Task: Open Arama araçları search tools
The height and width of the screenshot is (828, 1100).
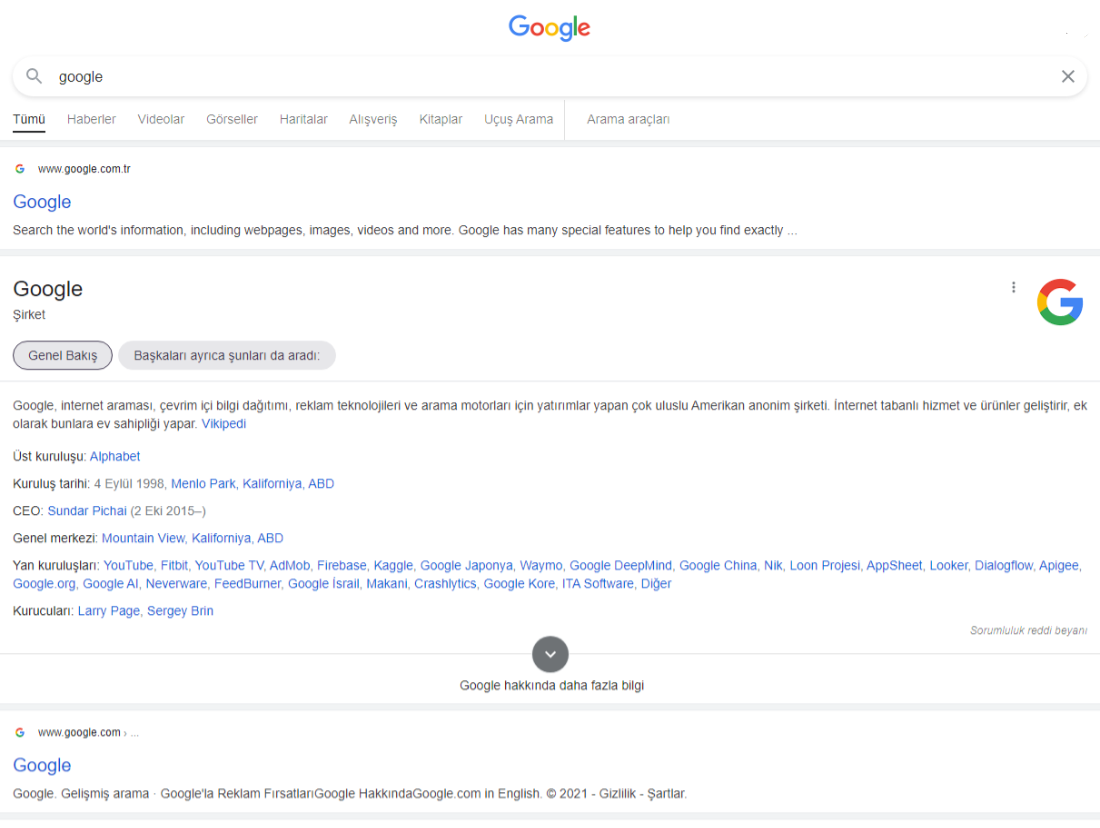Action: pos(628,119)
